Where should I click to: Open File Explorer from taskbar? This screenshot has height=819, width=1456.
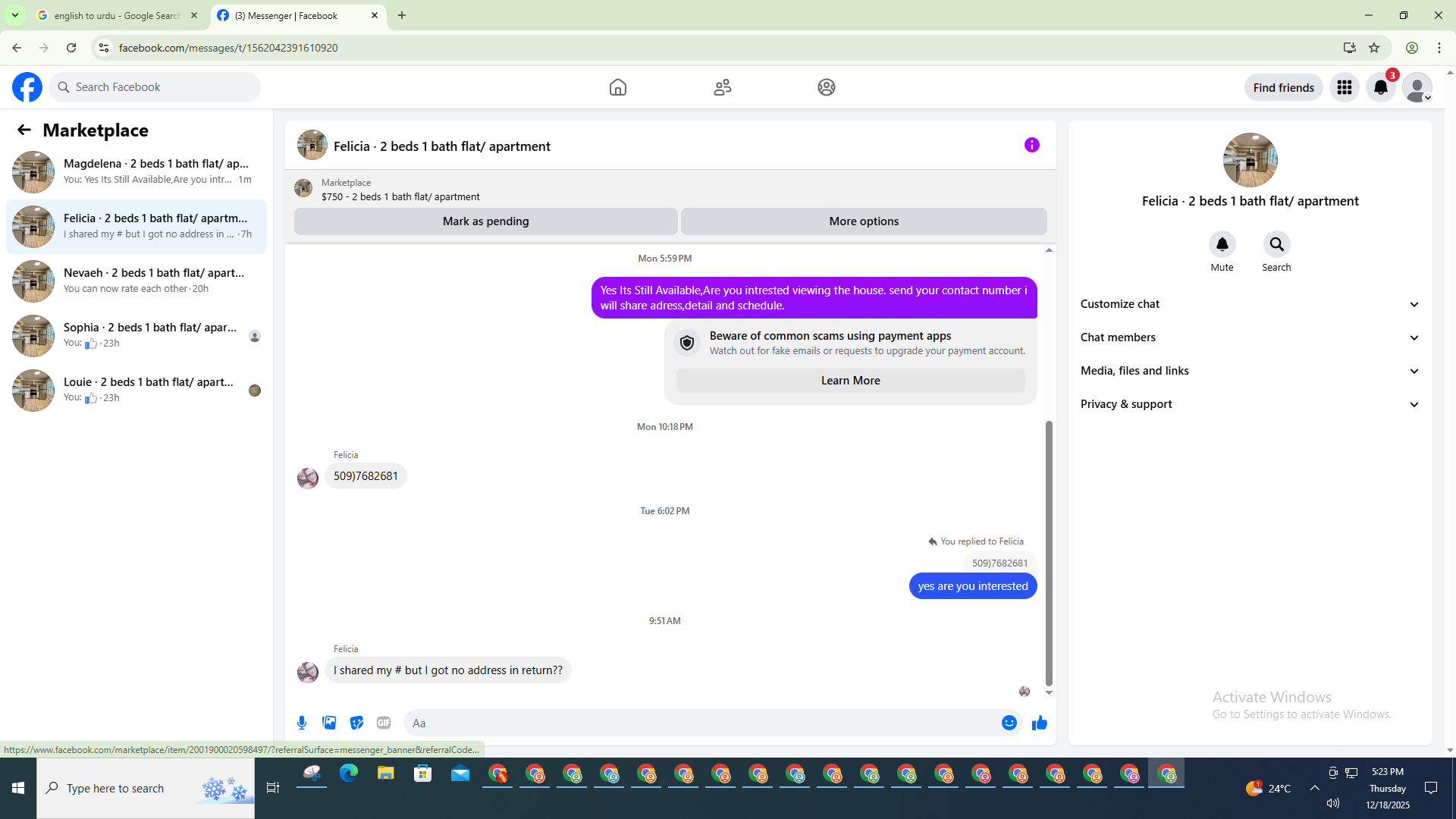click(x=386, y=773)
